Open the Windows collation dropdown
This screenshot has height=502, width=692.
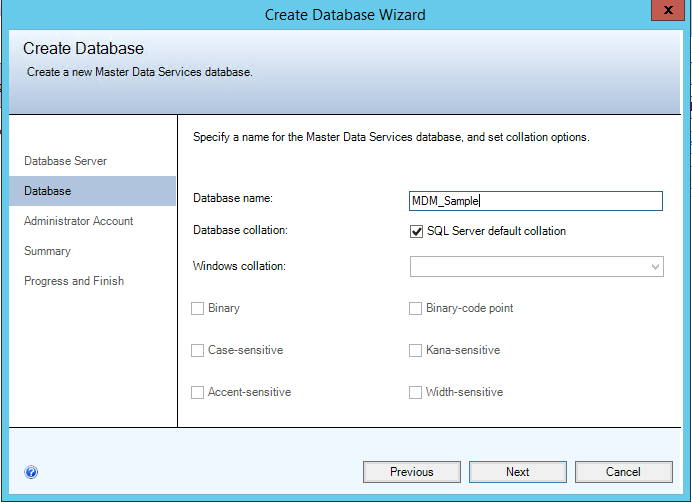click(537, 266)
